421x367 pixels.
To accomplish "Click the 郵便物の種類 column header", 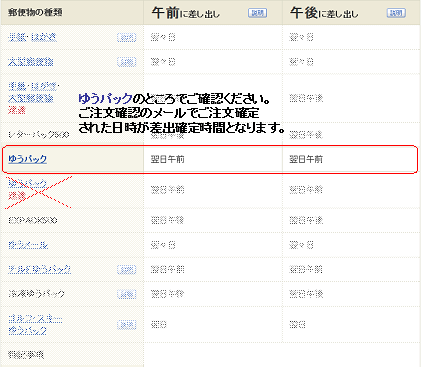I will (x=35, y=12).
